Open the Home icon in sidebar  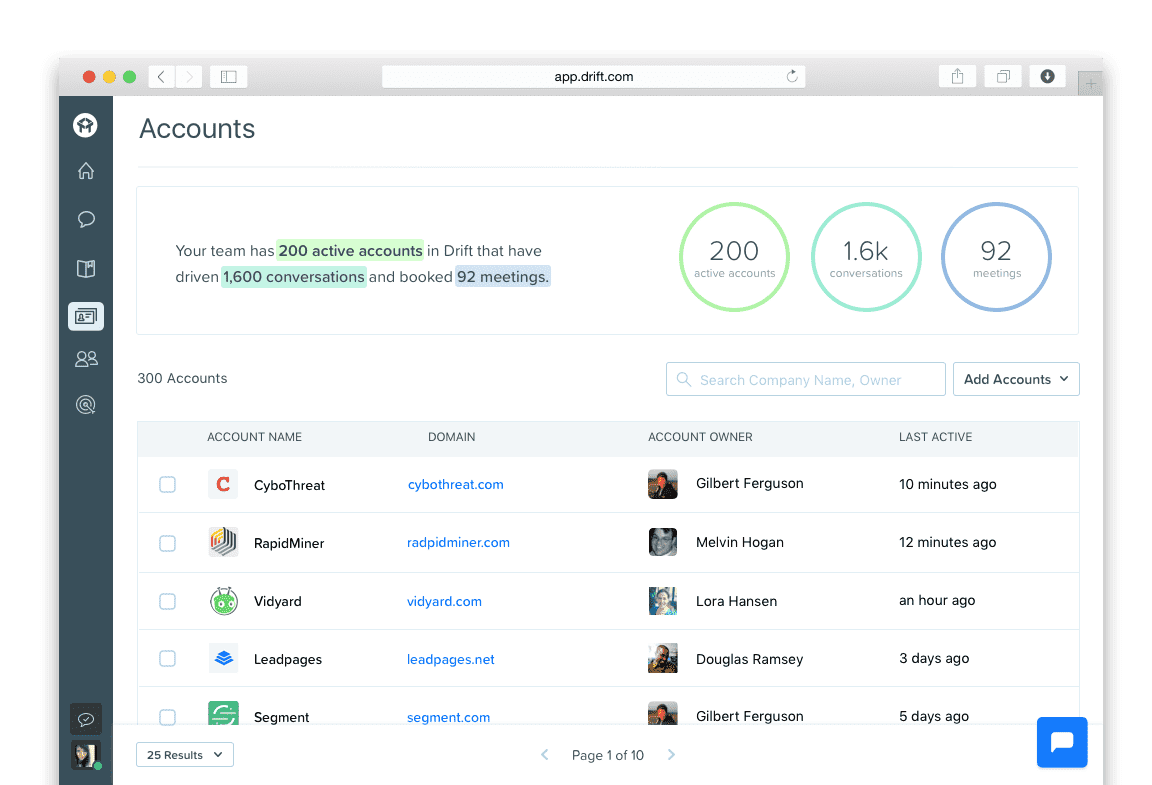tap(86, 171)
